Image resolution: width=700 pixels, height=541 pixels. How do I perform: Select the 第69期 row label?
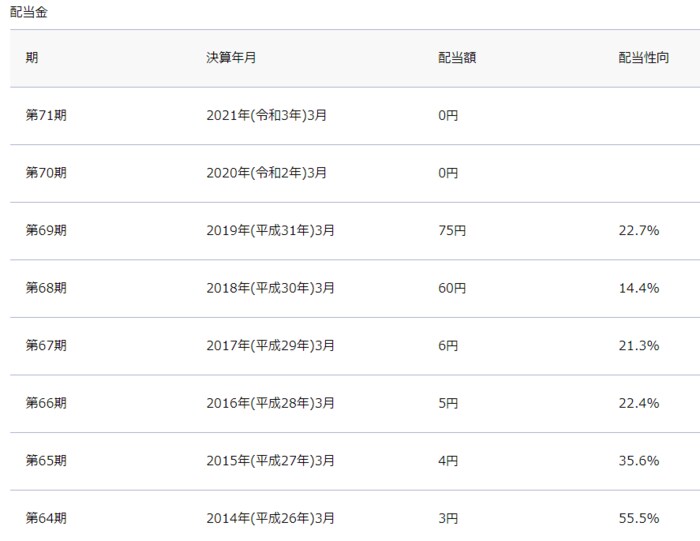point(46,231)
